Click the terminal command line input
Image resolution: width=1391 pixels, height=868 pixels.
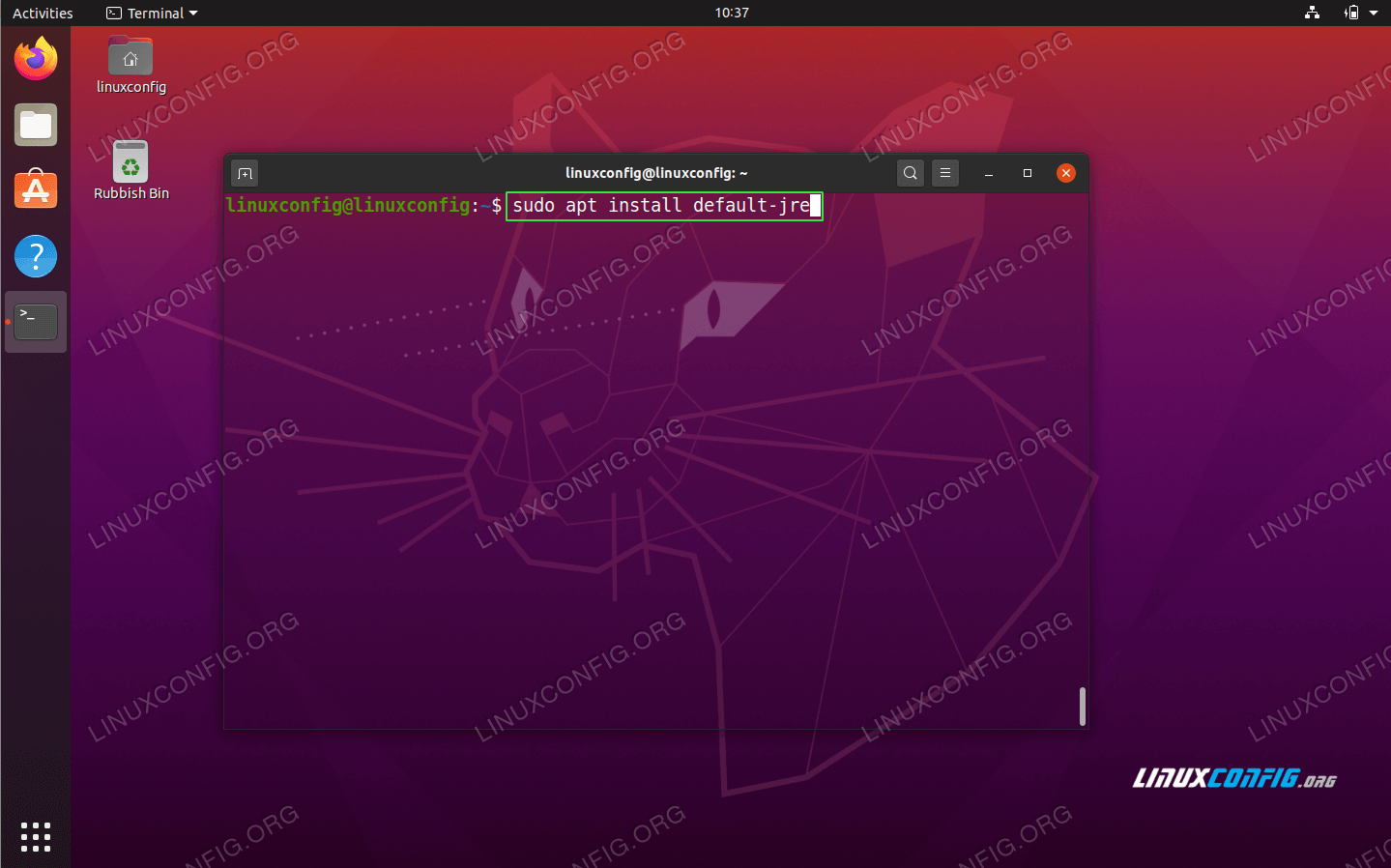[x=664, y=206]
